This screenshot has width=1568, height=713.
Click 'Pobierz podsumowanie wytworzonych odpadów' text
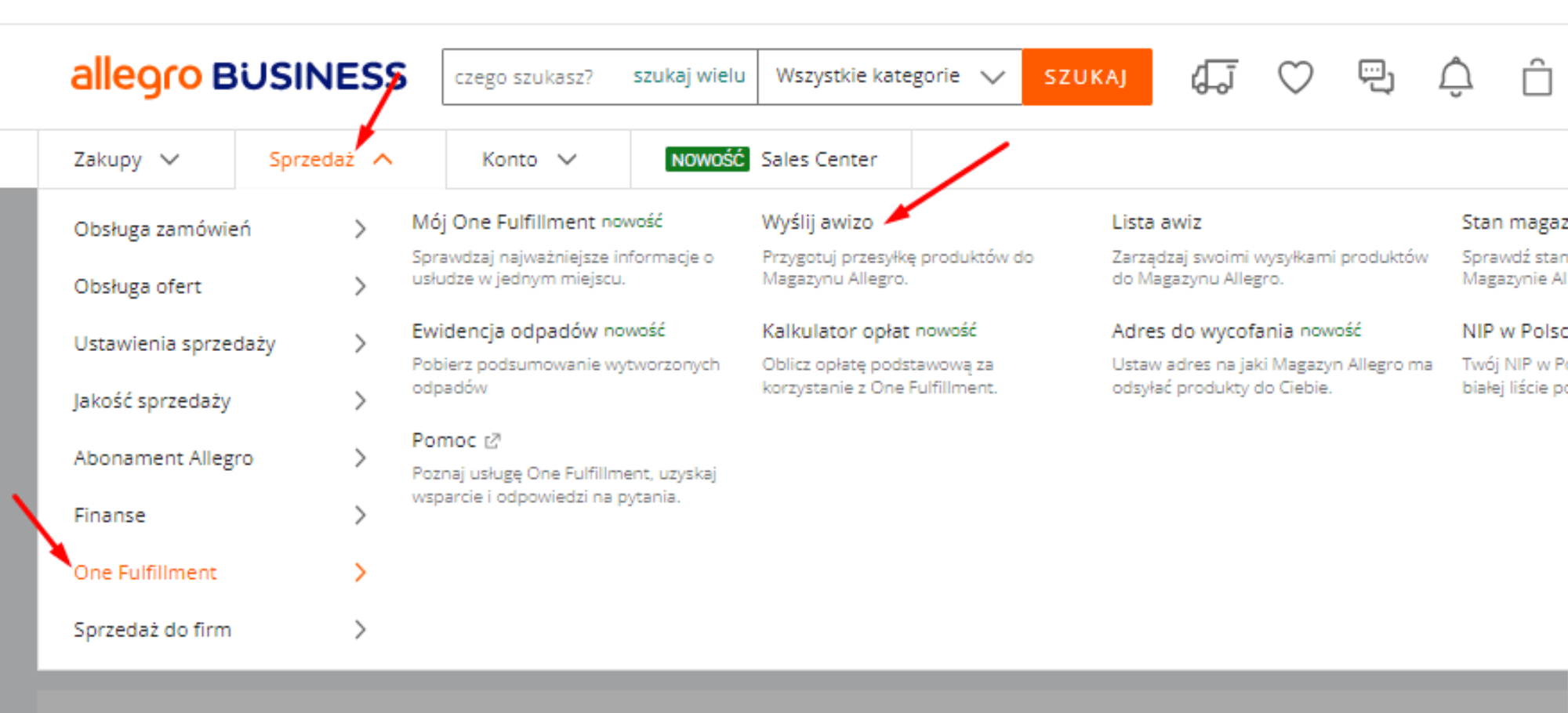(566, 375)
